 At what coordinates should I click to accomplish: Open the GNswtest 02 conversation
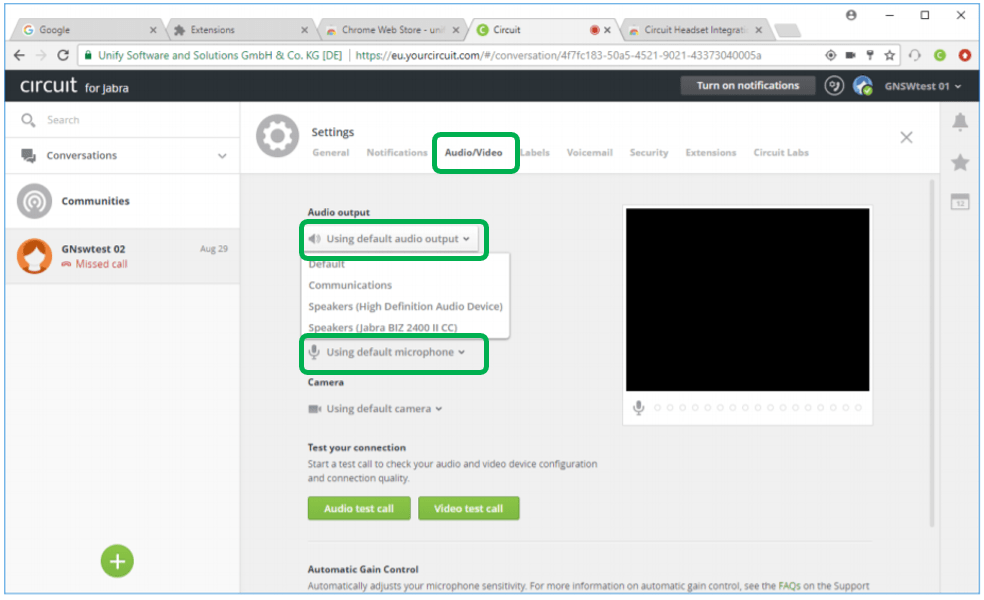click(120, 256)
